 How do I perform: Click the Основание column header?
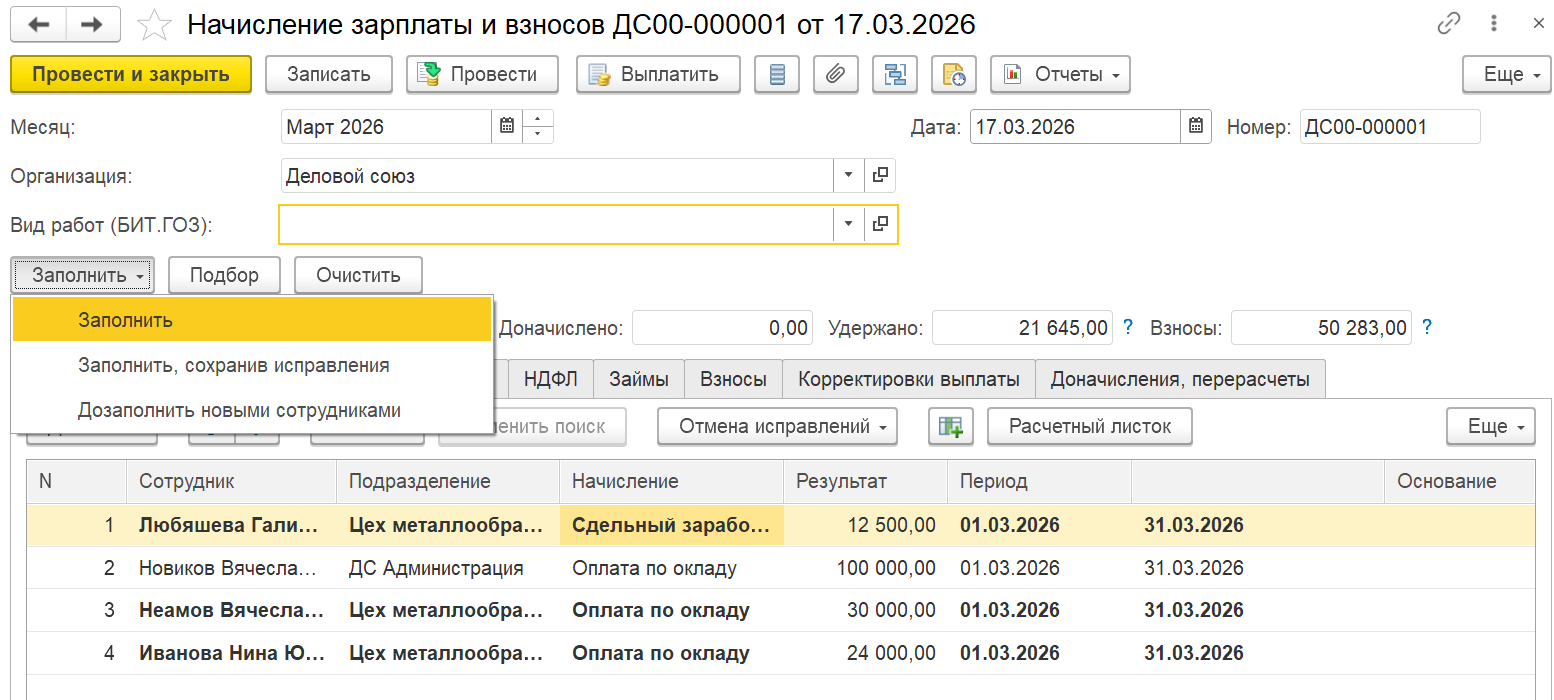tap(1459, 481)
